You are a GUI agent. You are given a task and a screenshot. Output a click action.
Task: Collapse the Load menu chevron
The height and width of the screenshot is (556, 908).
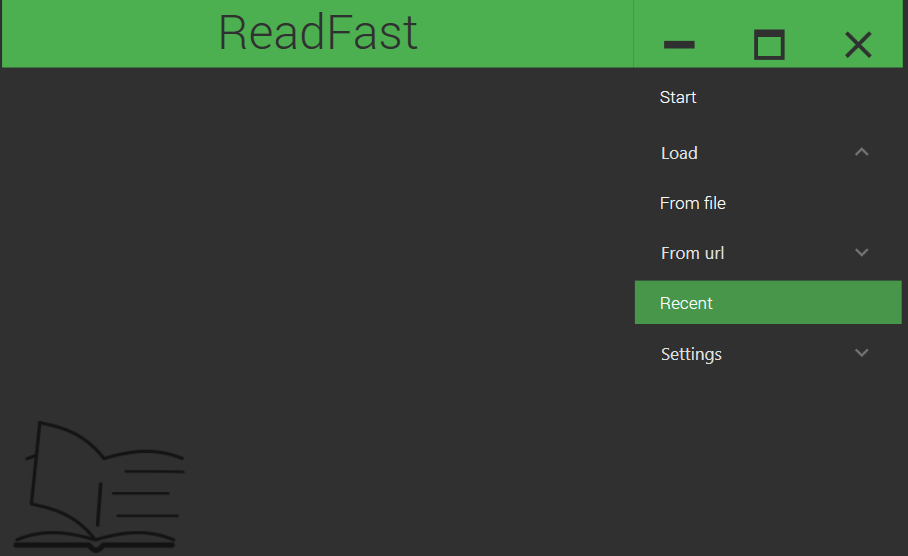862,152
